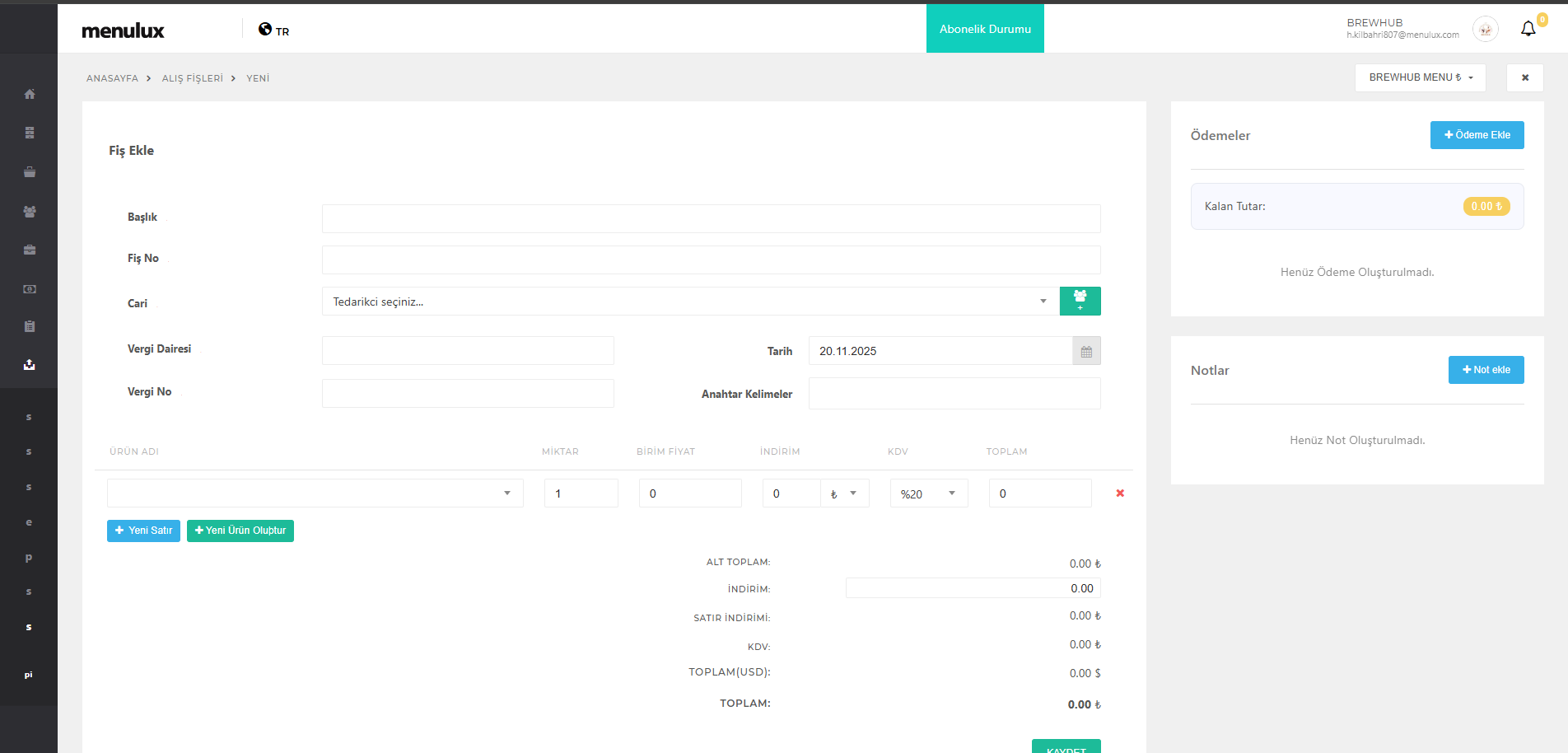Open the home icon in the sidebar
This screenshot has width=1568, height=753.
[x=30, y=94]
